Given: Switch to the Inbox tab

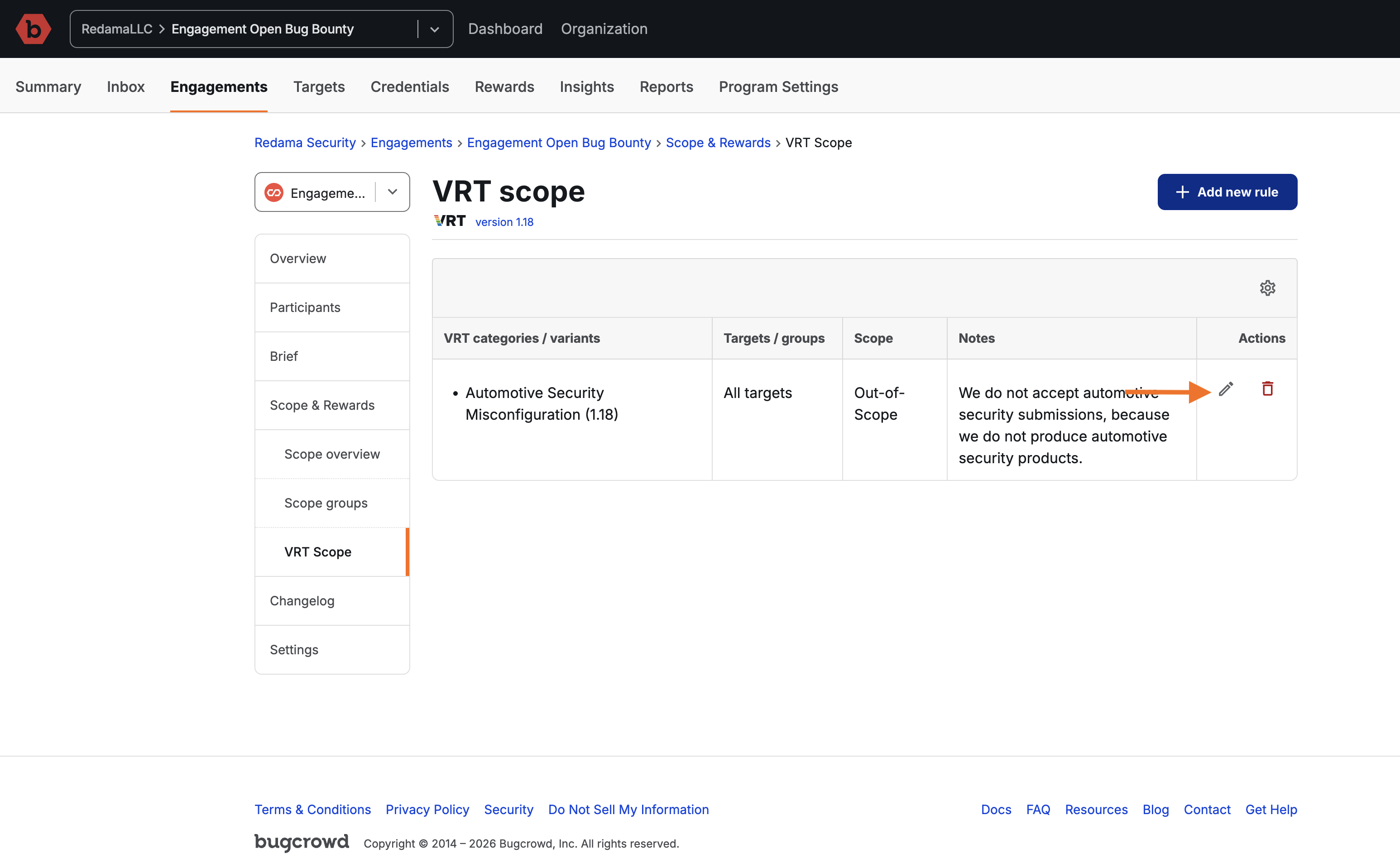Looking at the screenshot, I should 125,87.
